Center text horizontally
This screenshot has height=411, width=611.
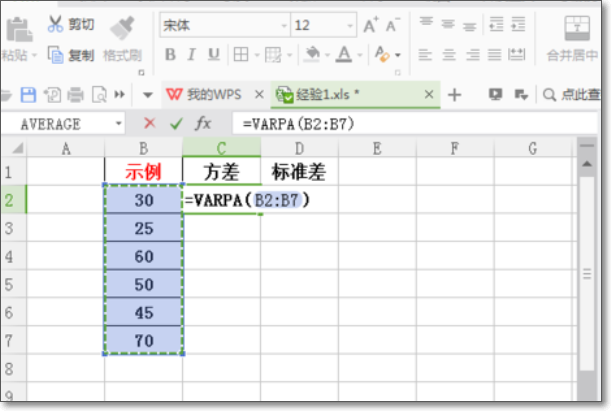pos(449,55)
